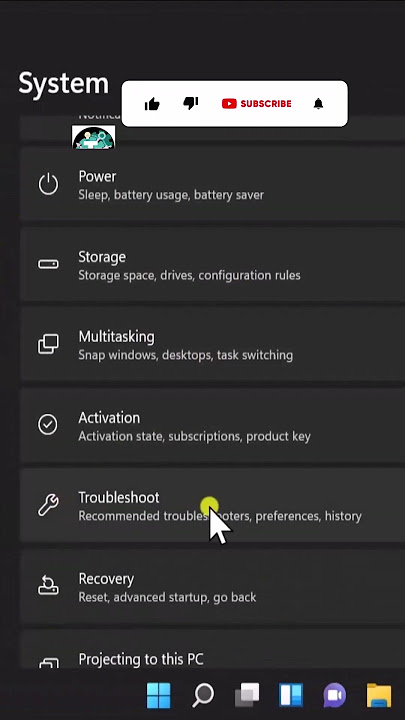Click the red SUBSCRIBE button
This screenshot has height=720, width=405.
click(x=256, y=104)
